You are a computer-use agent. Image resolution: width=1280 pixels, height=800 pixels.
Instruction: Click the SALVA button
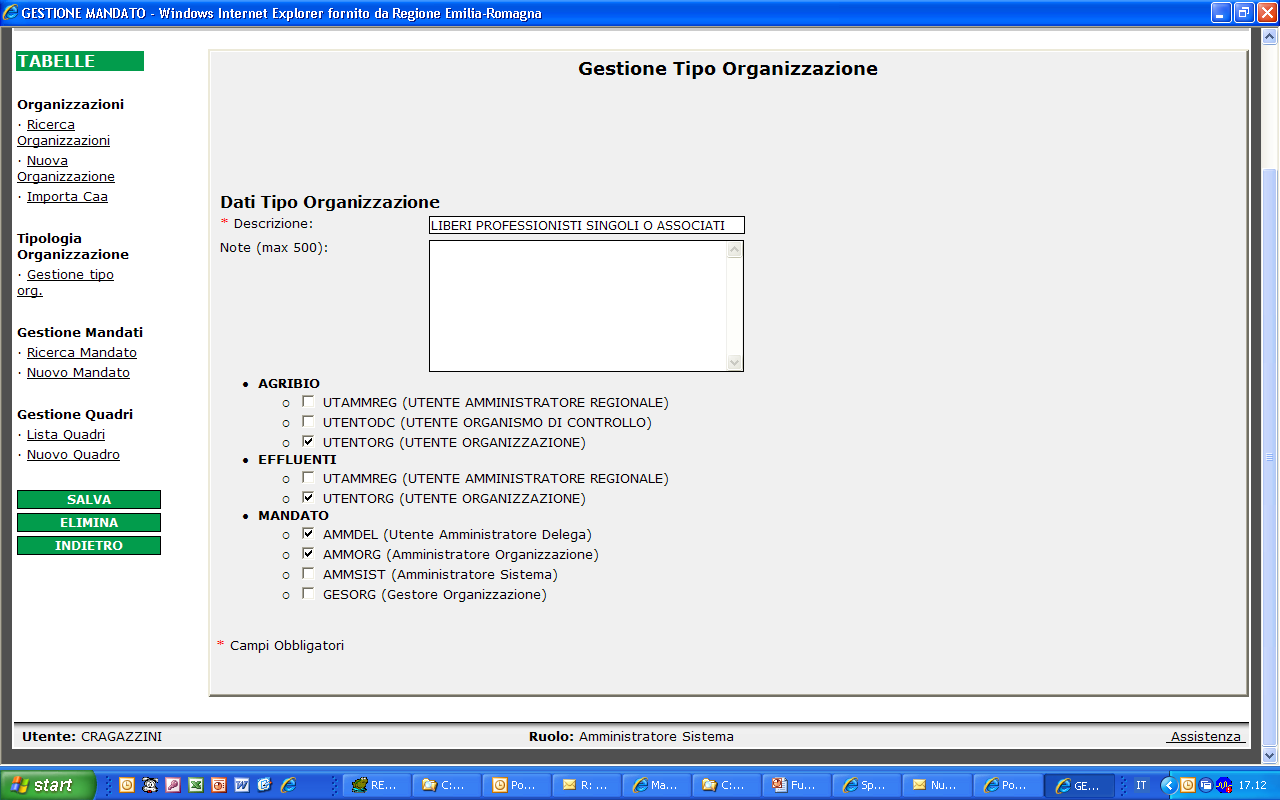click(x=89, y=500)
